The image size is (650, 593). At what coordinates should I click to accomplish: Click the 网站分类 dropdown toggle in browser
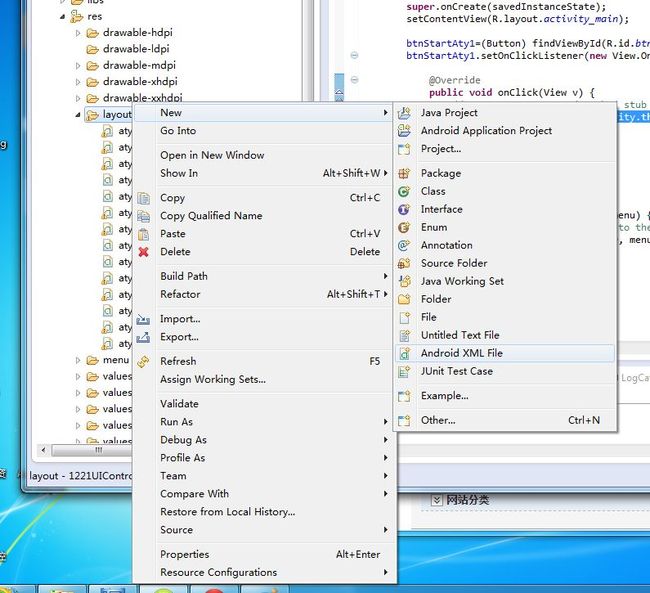click(x=437, y=500)
